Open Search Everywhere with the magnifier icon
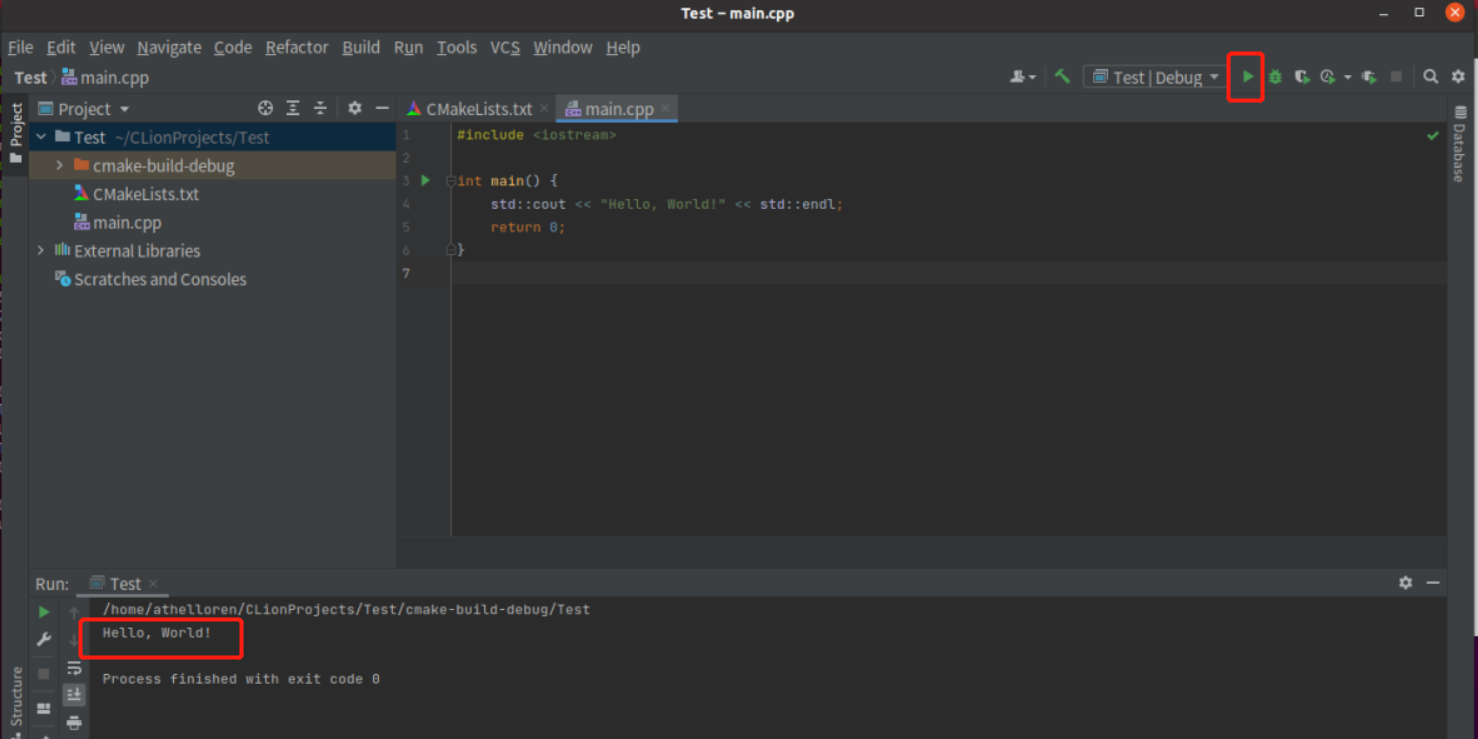The height and width of the screenshot is (739, 1478). click(1430, 76)
